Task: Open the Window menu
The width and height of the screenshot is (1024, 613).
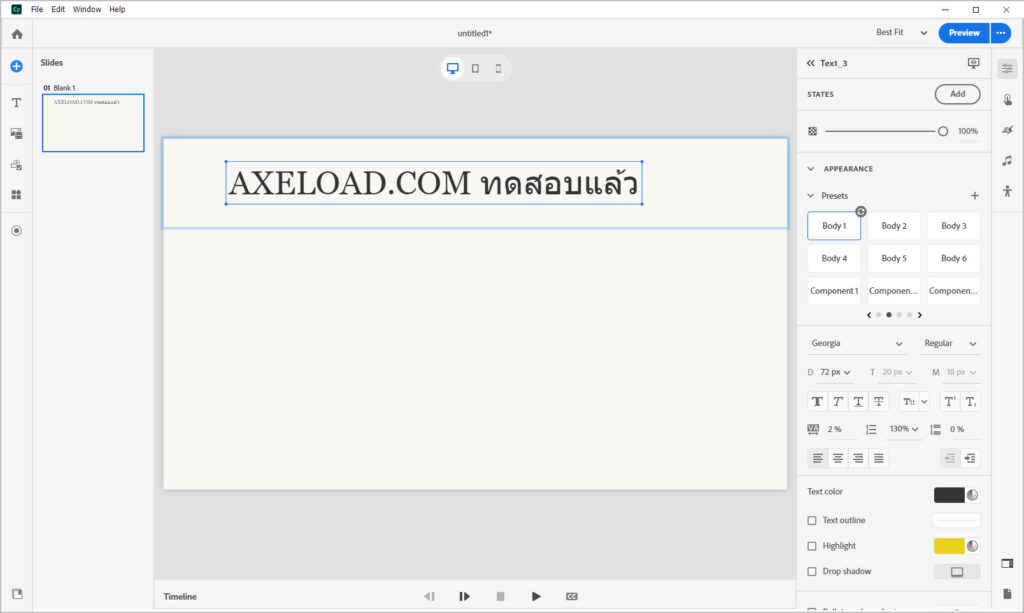Action: 87,9
